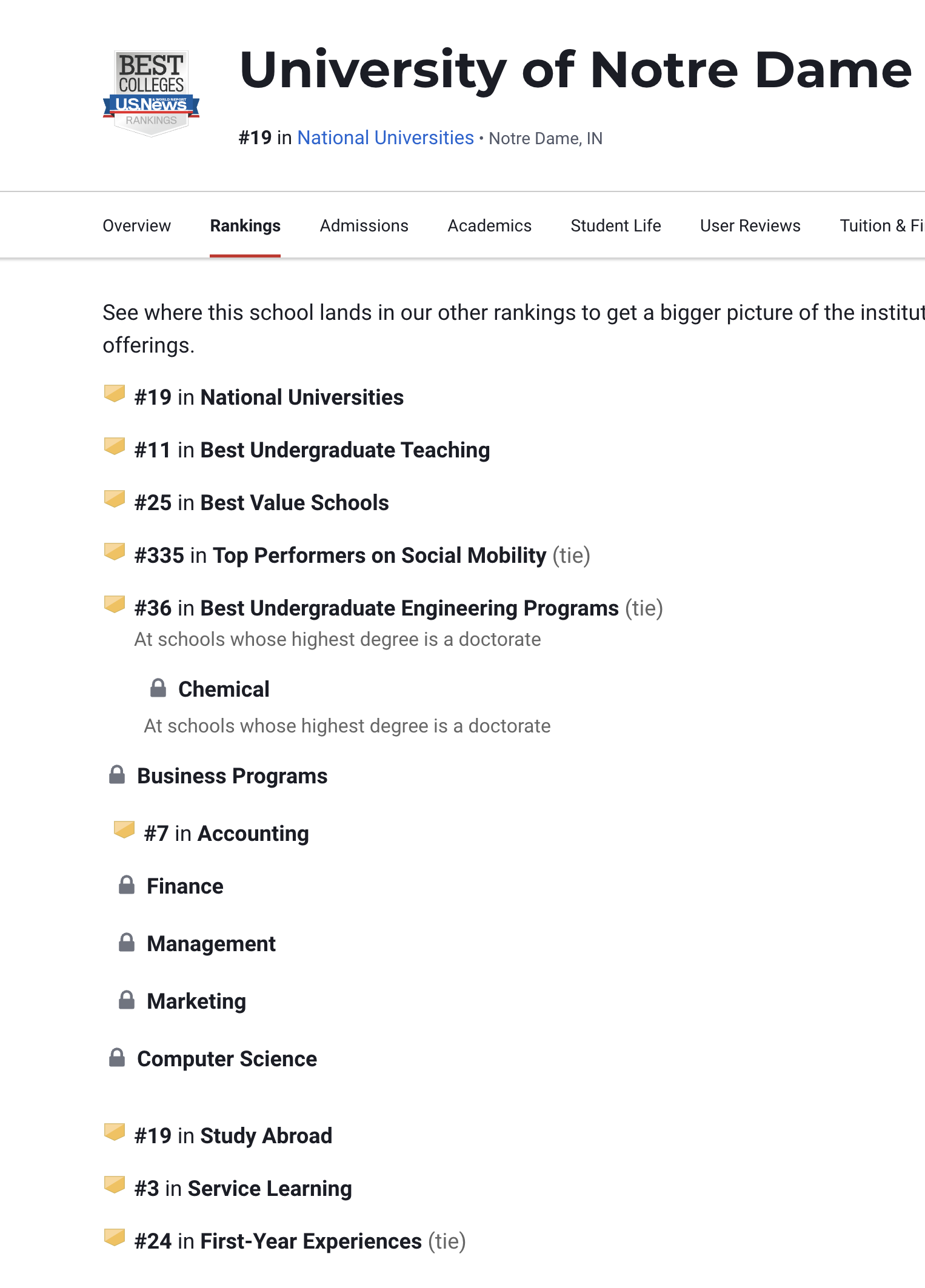Click the locked Marketing ranking
Image resolution: width=925 pixels, height=1288 pixels.
(196, 1001)
